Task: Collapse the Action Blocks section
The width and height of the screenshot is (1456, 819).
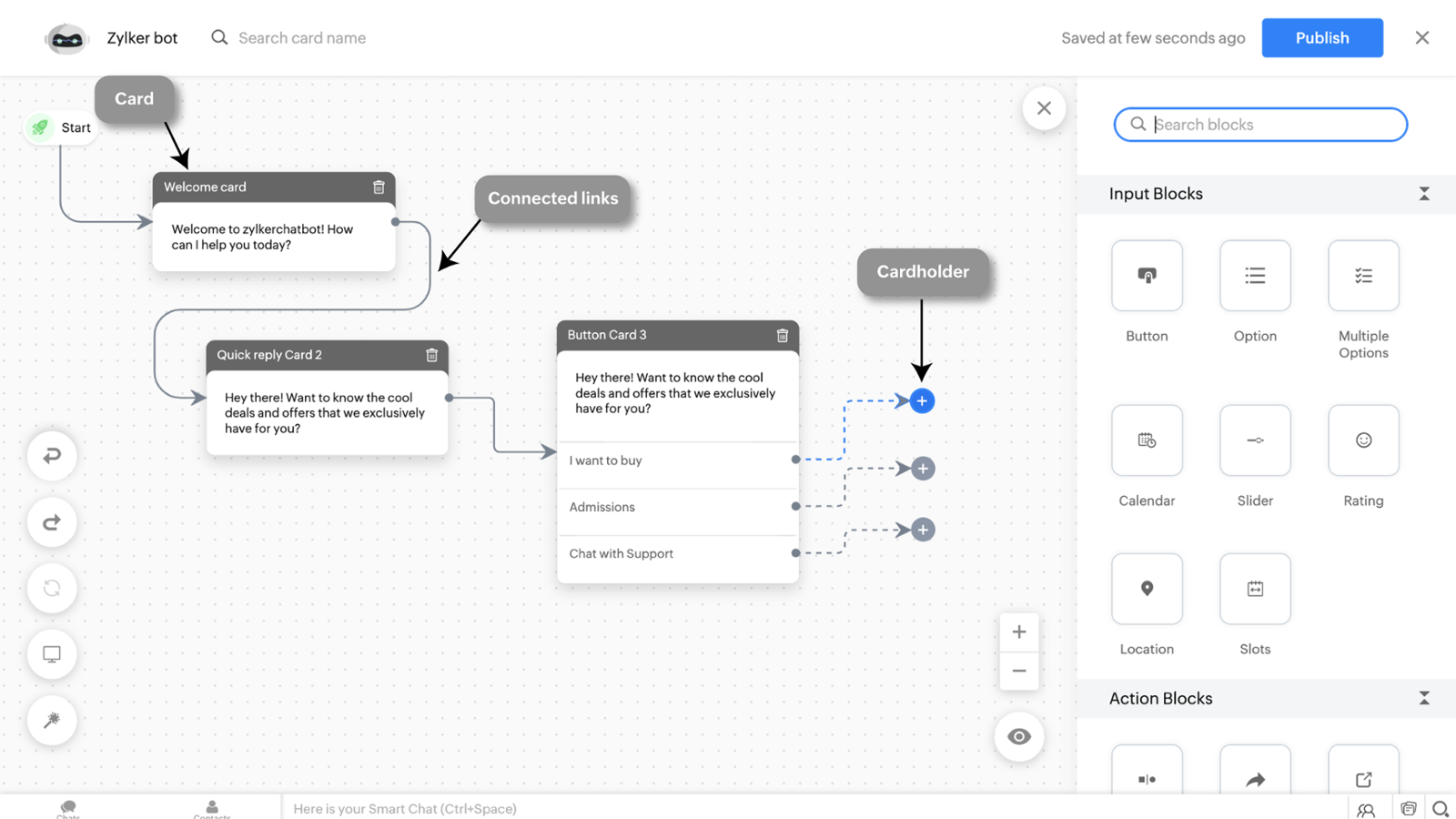Action: 1424,698
